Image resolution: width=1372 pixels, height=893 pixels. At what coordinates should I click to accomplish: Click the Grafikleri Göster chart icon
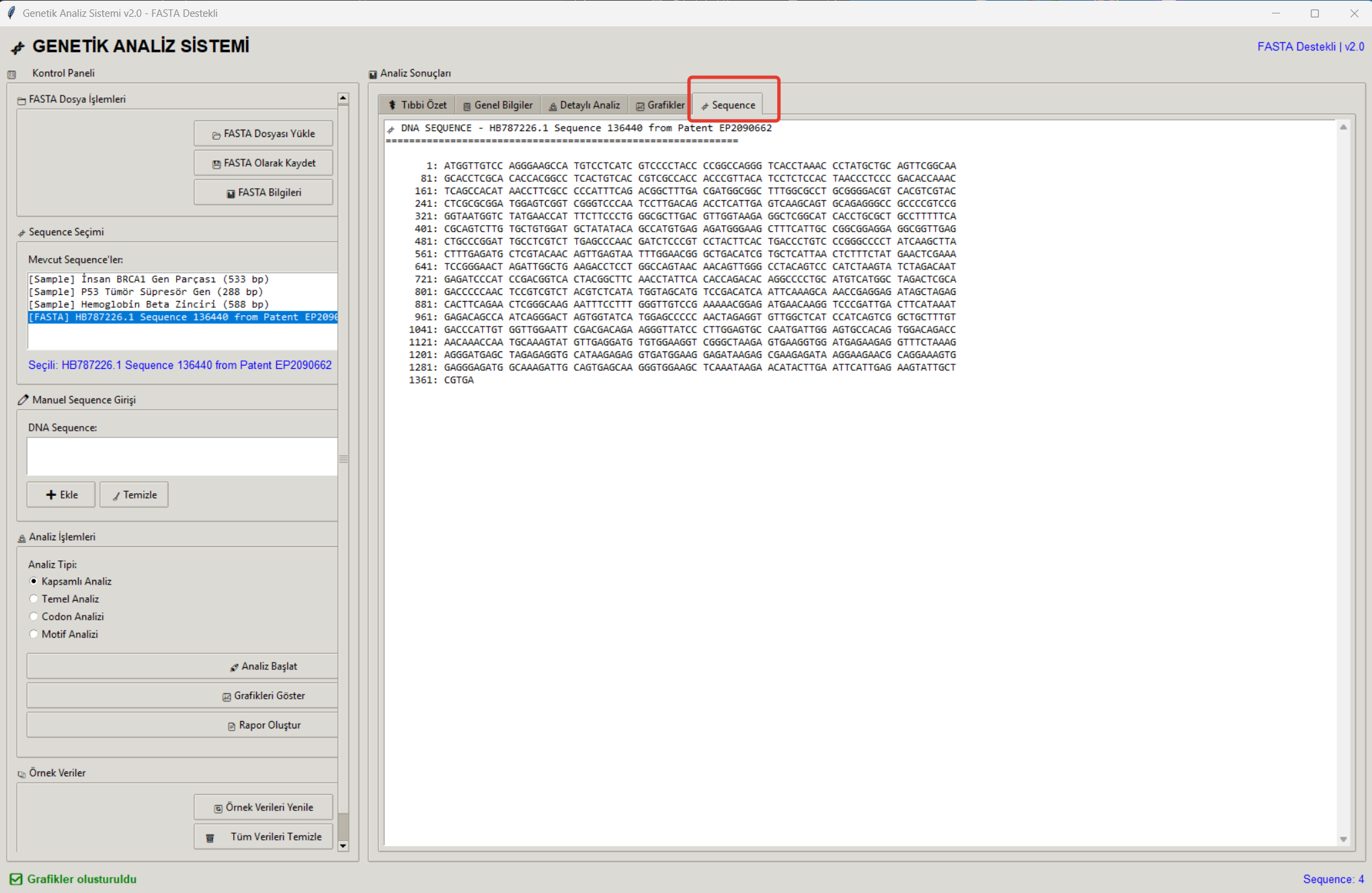click(x=227, y=697)
